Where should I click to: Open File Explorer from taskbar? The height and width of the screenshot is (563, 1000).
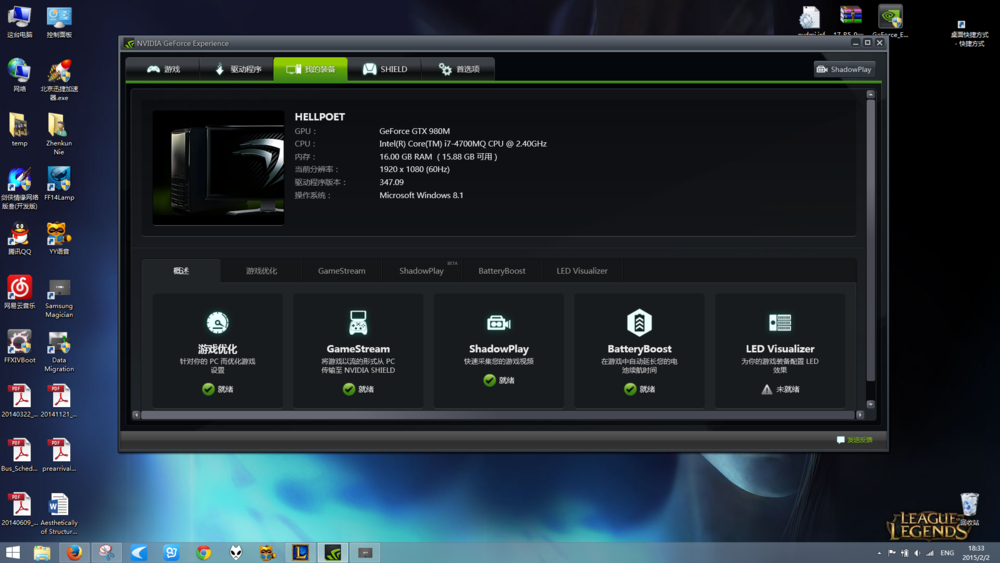click(x=42, y=553)
